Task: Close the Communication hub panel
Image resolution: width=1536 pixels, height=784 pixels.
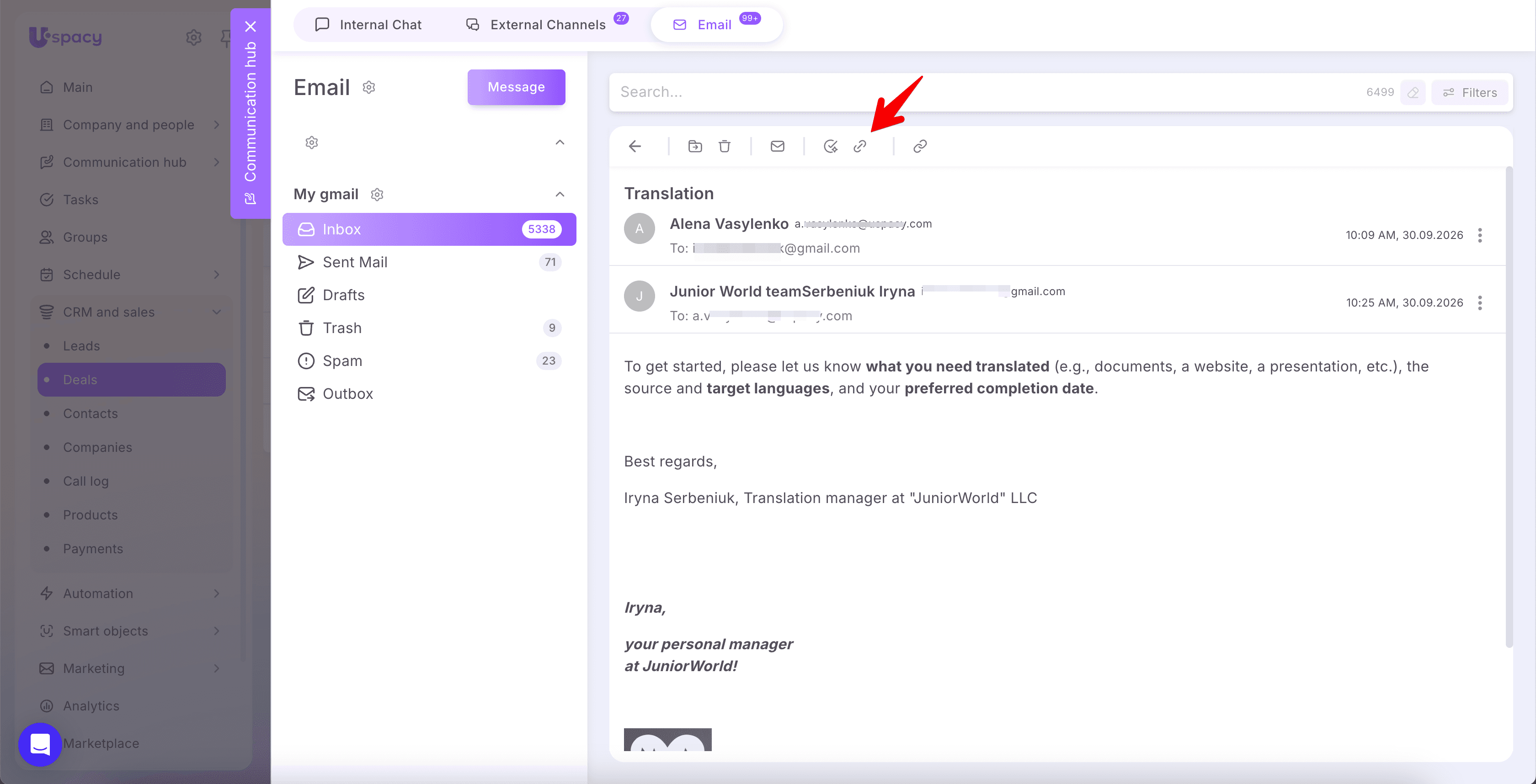Action: 251,26
